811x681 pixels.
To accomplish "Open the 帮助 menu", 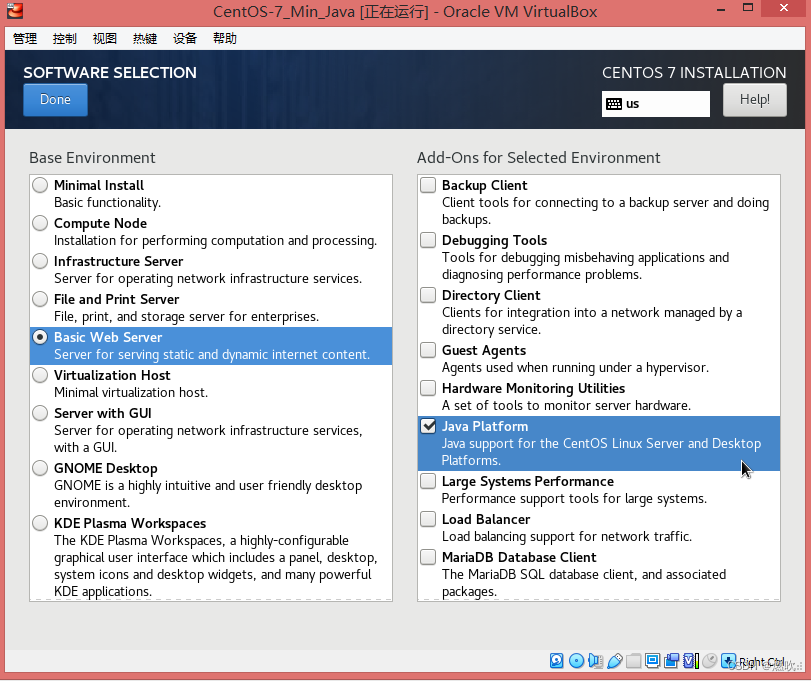I will [x=225, y=39].
